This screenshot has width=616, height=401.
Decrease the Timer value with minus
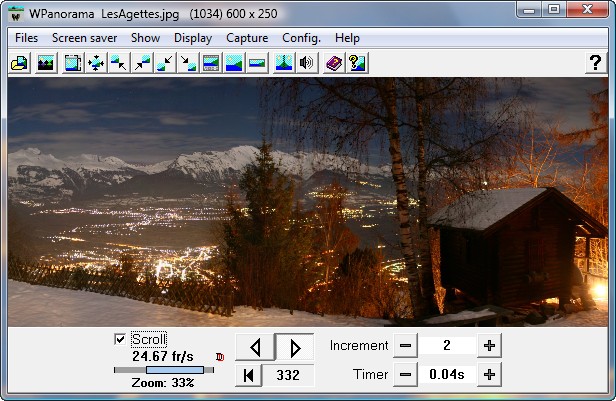click(404, 375)
